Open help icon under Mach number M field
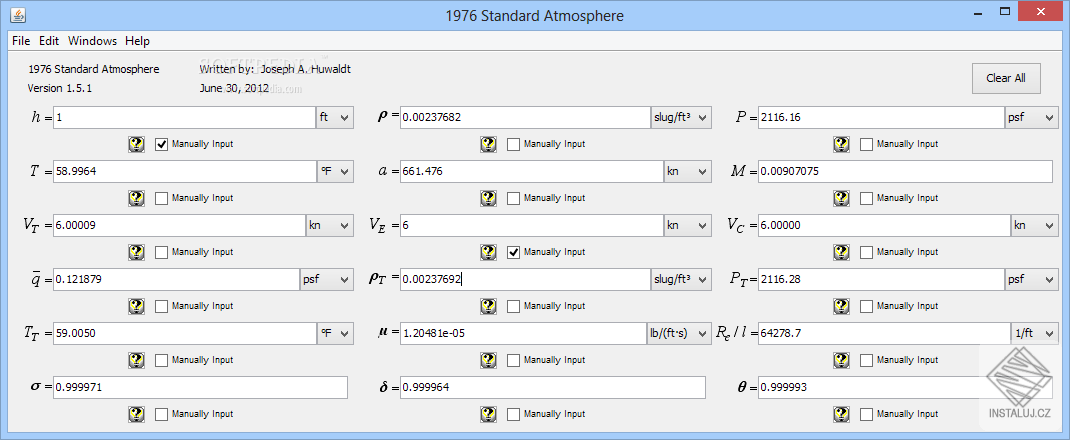 click(841, 198)
